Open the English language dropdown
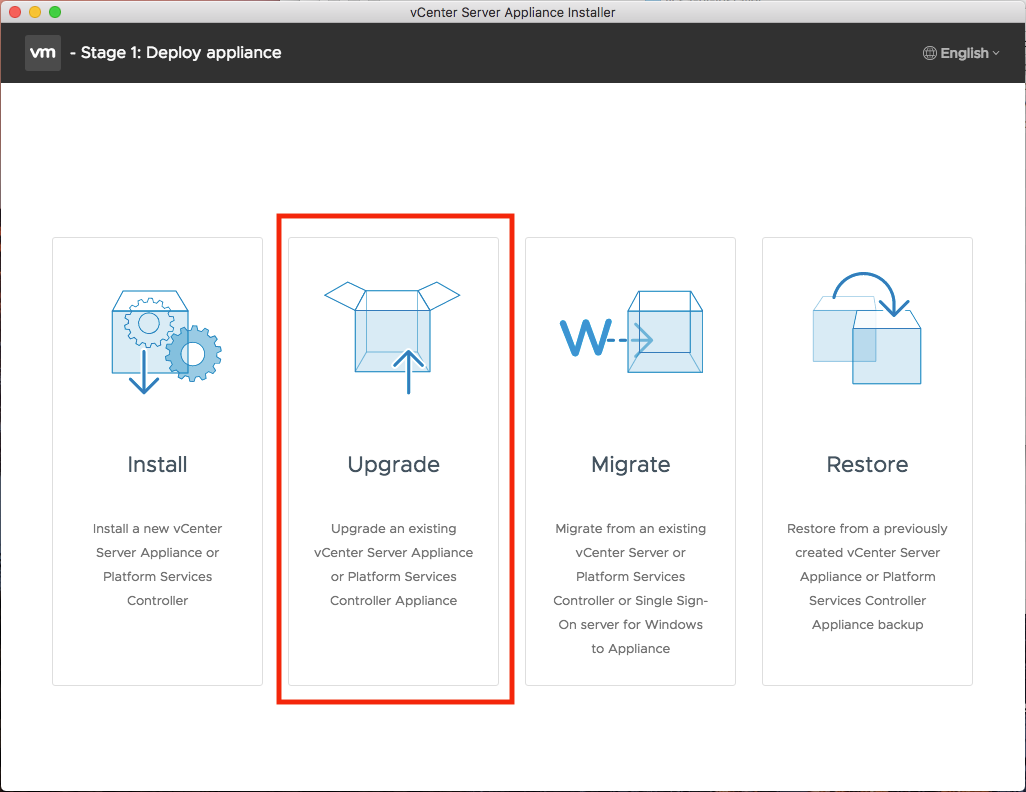The width and height of the screenshot is (1026, 792). [961, 53]
